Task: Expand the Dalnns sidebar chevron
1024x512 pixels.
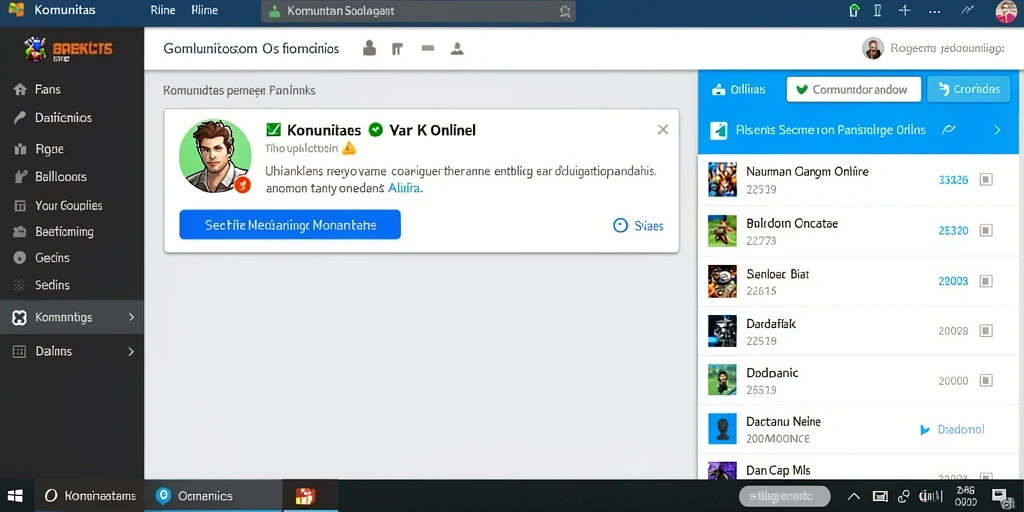Action: 131,351
